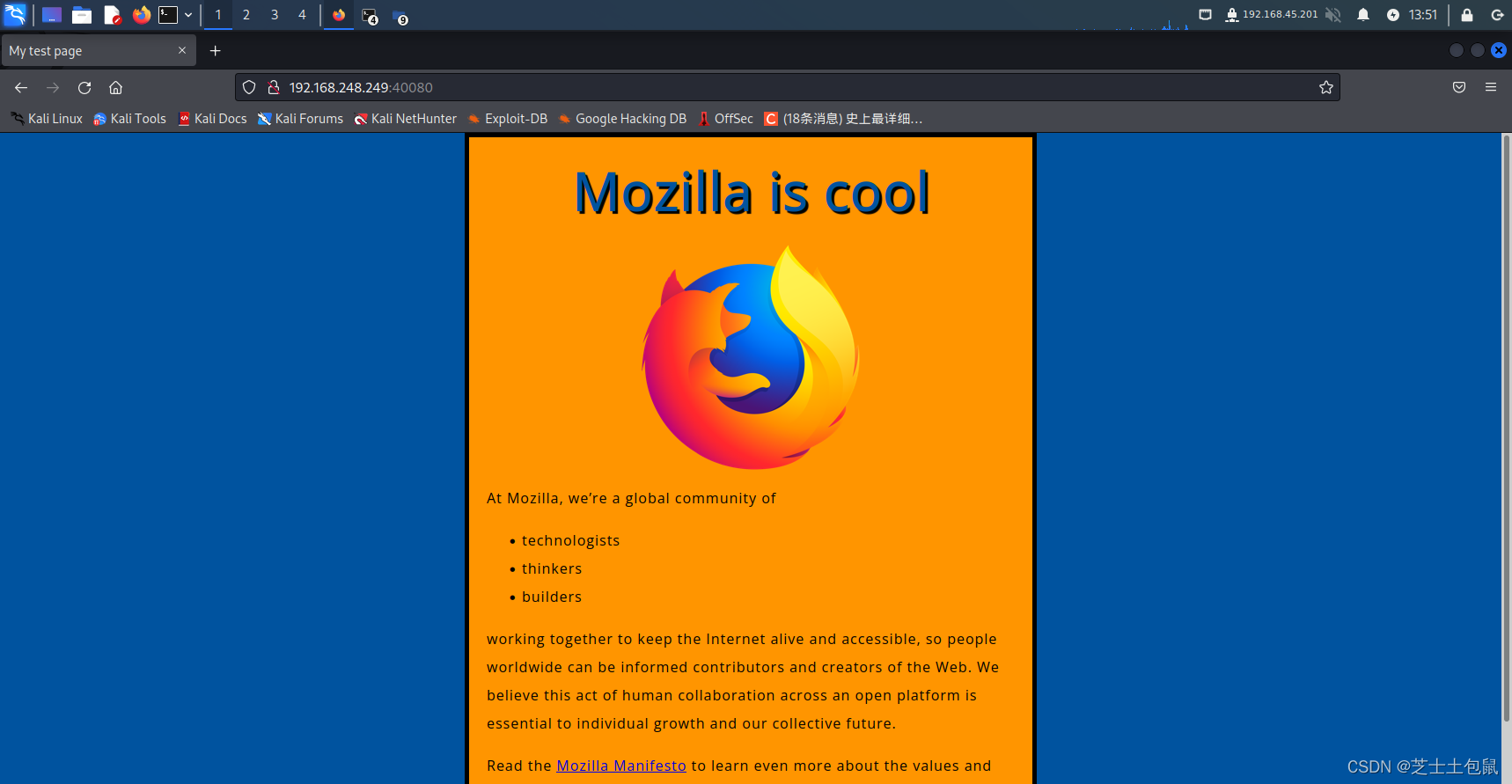1512x784 pixels.
Task: Focus the address bar with 192.168.248.249:40080
Action: click(x=787, y=87)
